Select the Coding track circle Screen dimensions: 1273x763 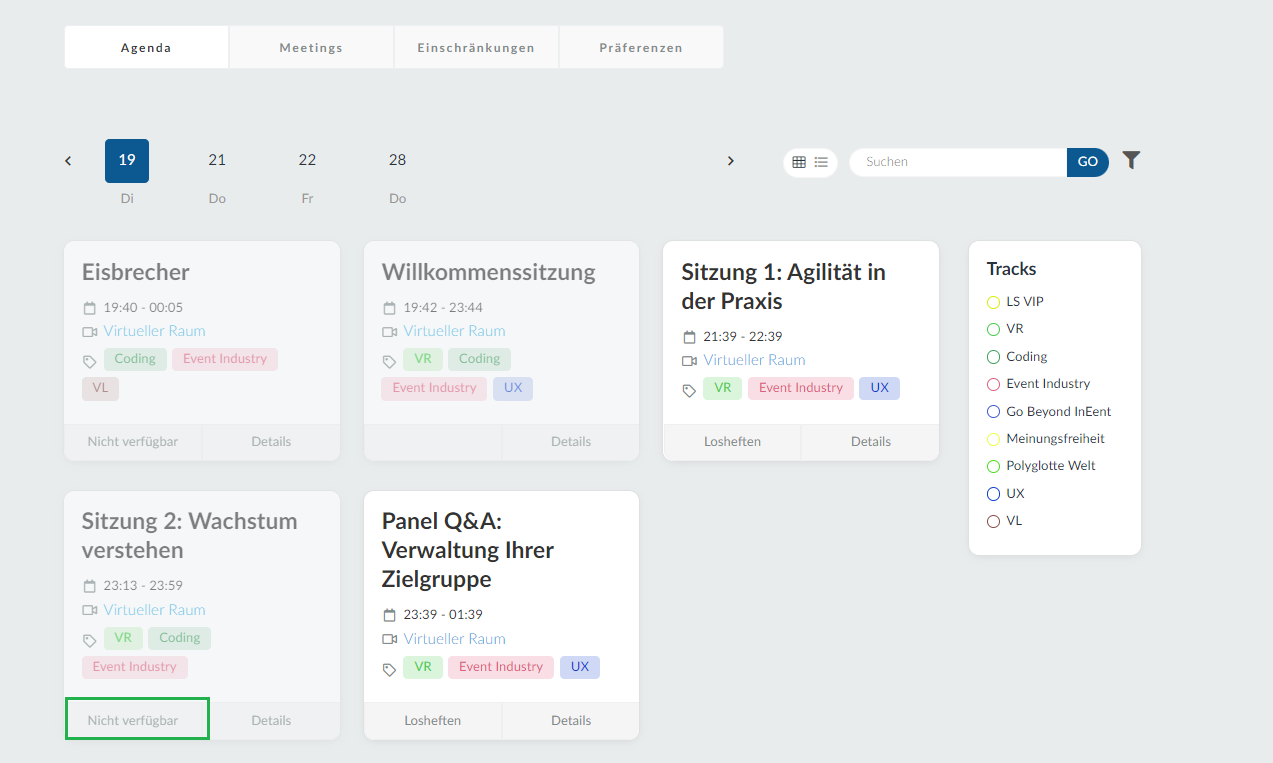[x=993, y=357]
